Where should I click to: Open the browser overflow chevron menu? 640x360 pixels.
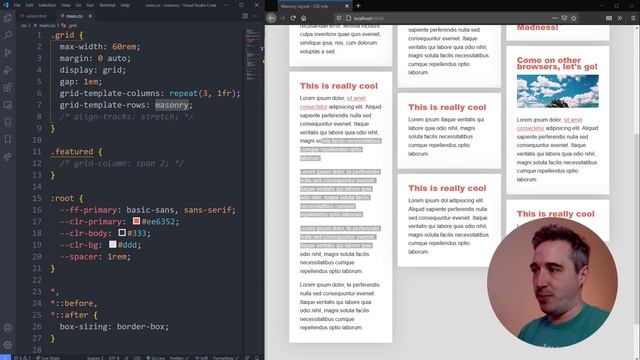coord(620,18)
